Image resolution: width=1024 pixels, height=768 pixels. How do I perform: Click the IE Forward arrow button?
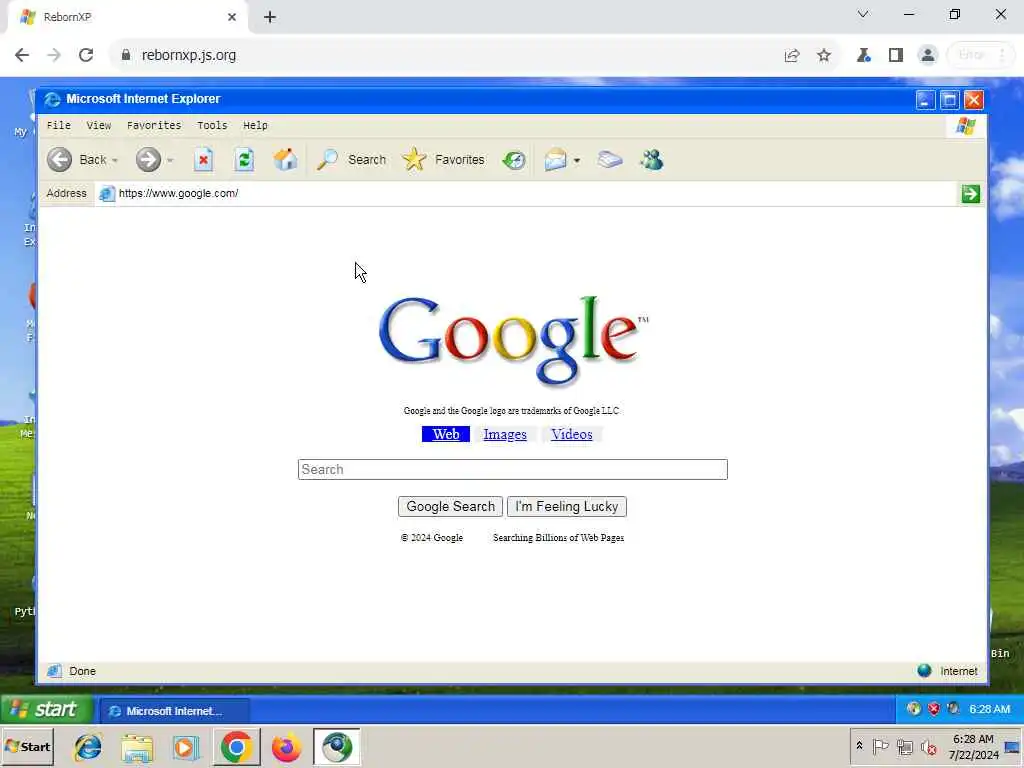click(x=148, y=159)
